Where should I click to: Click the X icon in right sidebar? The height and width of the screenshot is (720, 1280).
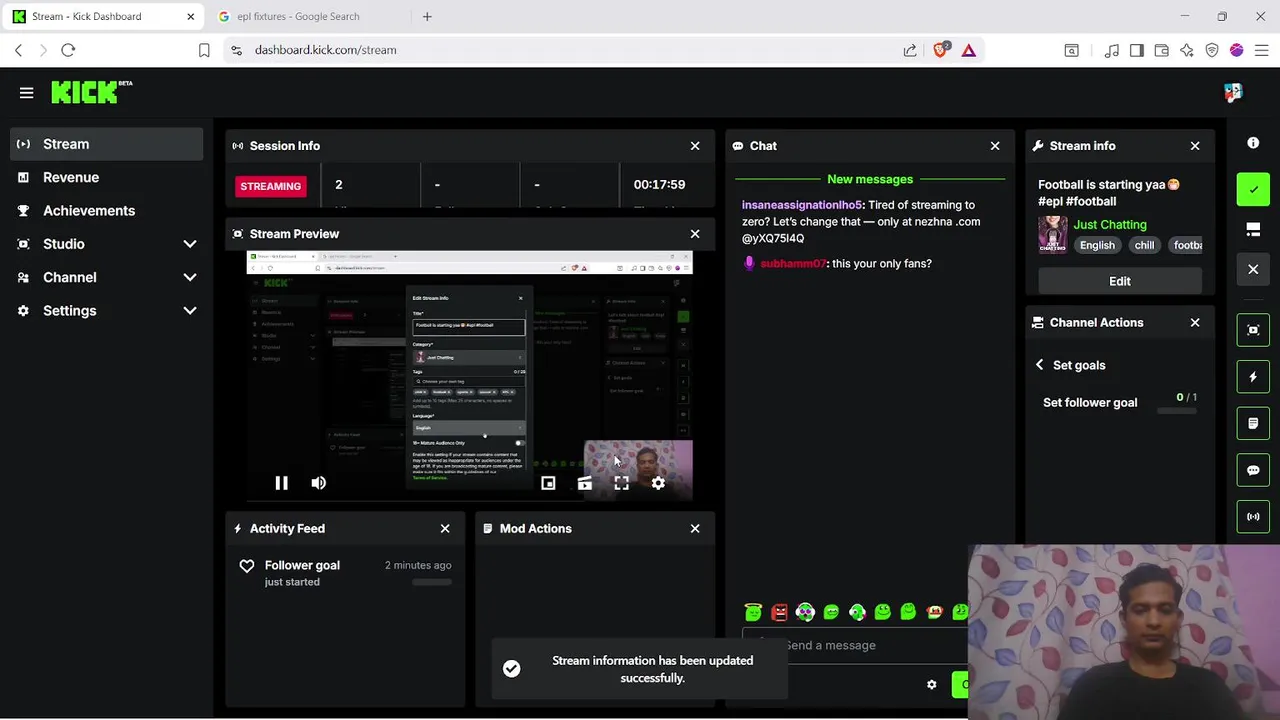pyautogui.click(x=1253, y=269)
